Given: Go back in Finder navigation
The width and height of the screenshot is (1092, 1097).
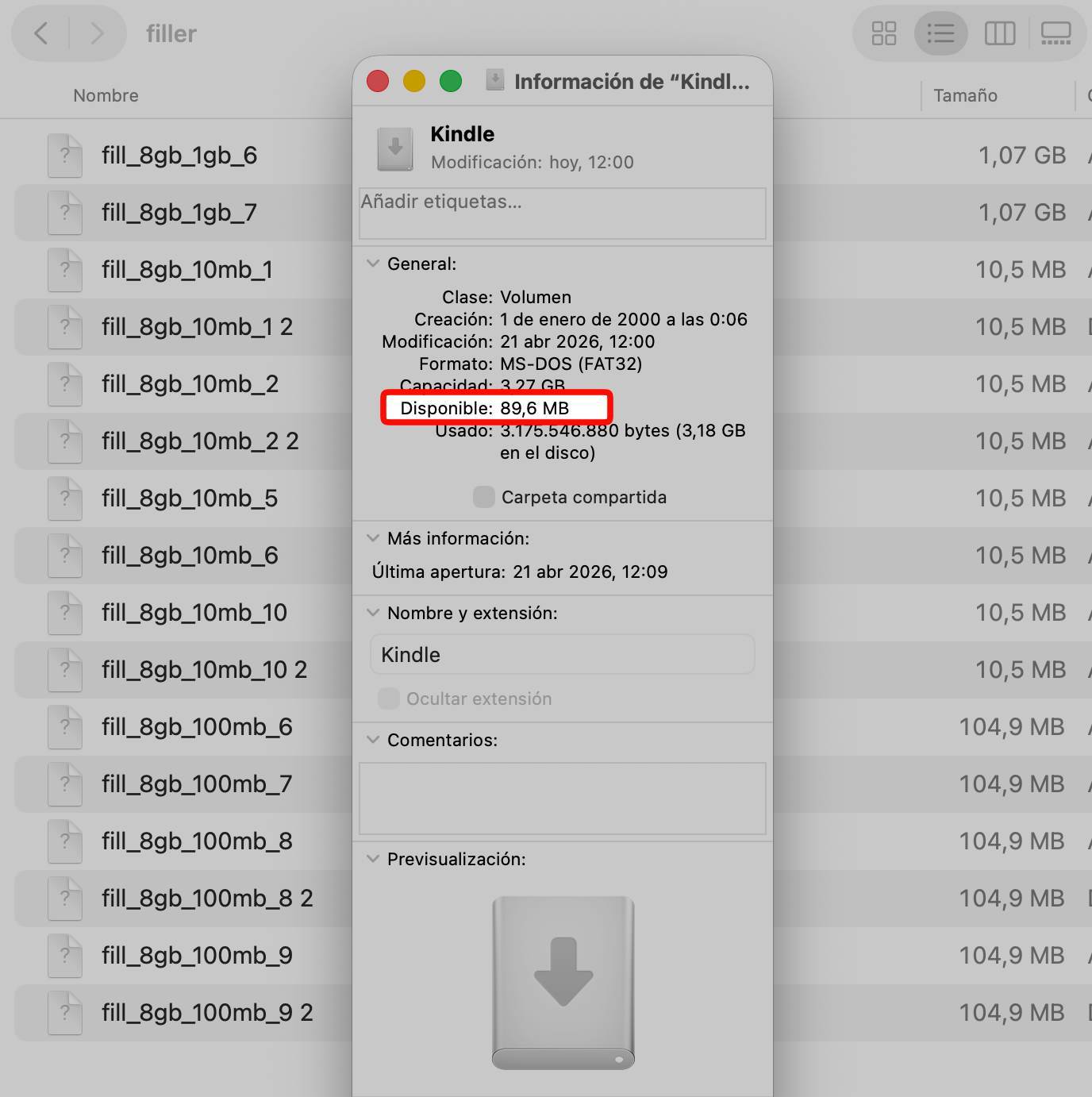Looking at the screenshot, I should (41, 33).
